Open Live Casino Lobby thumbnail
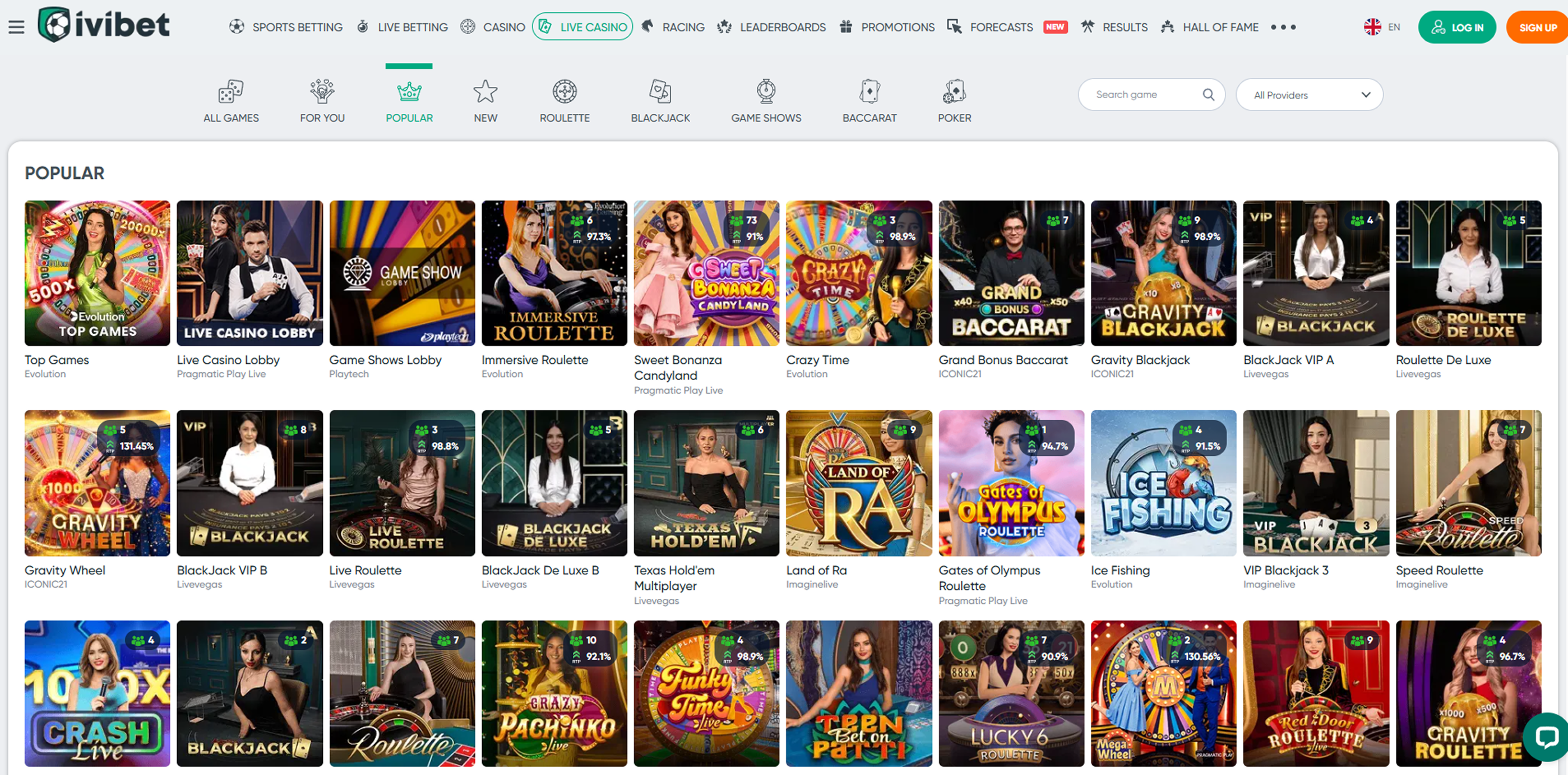 click(250, 273)
